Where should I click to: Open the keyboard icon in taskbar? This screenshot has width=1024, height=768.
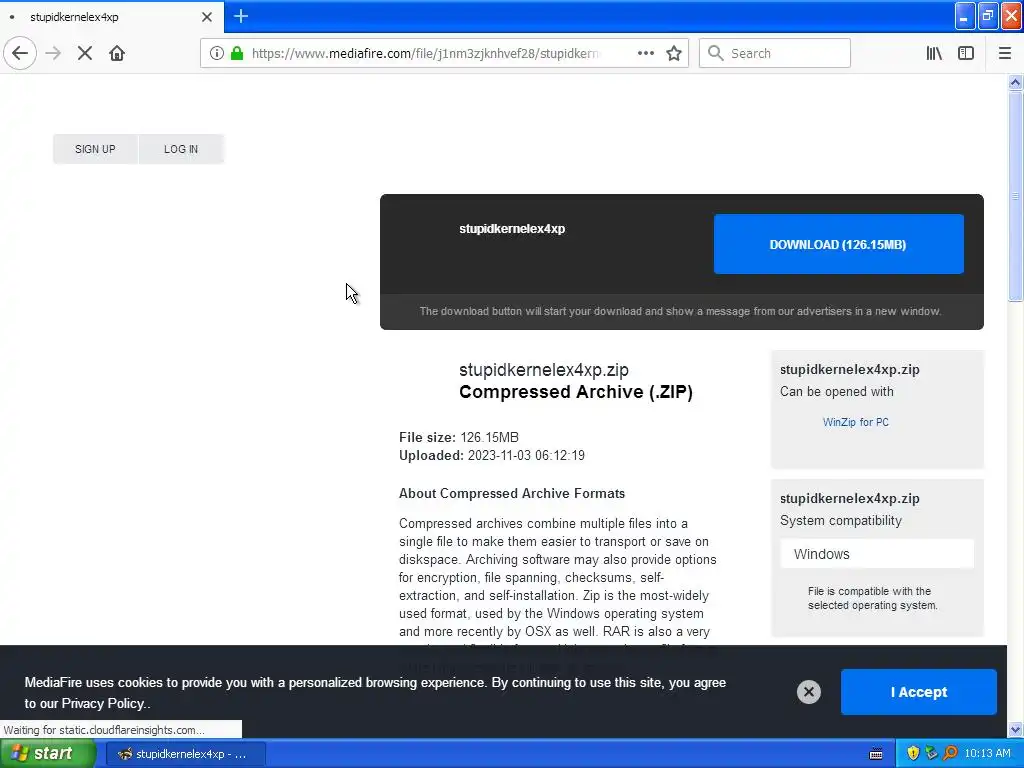pyautogui.click(x=876, y=754)
